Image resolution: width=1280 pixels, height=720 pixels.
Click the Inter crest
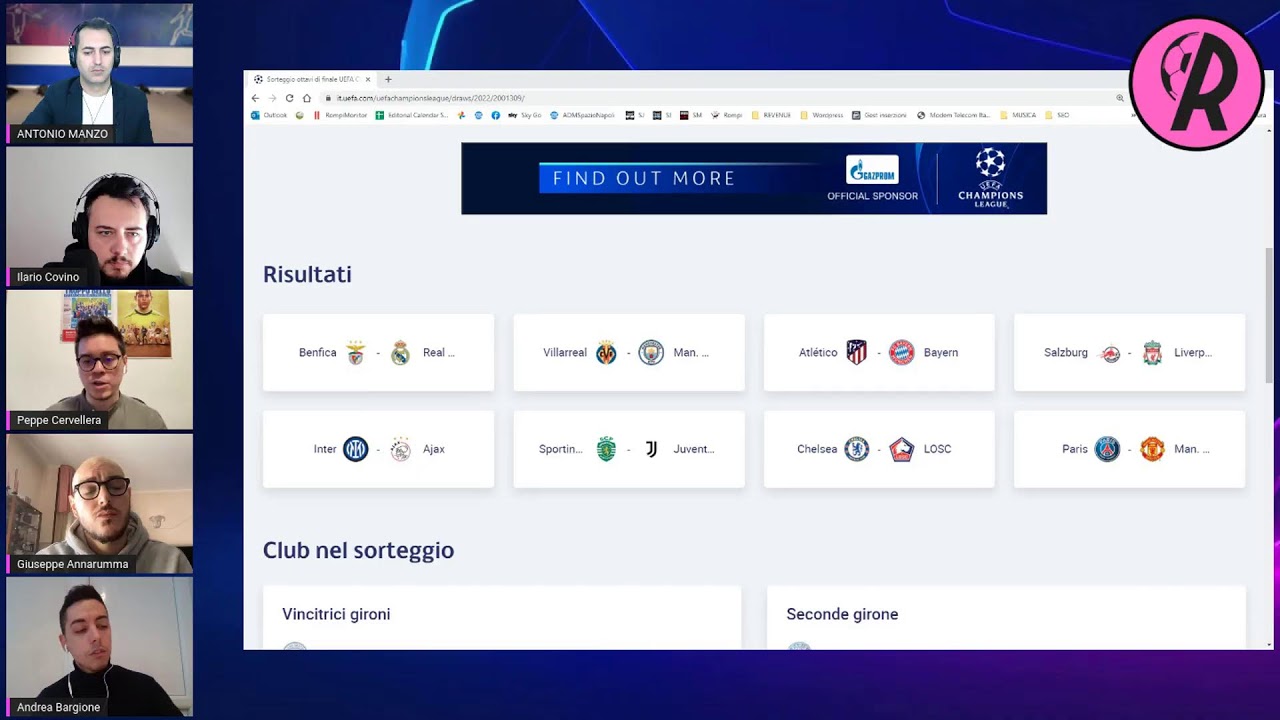point(356,449)
